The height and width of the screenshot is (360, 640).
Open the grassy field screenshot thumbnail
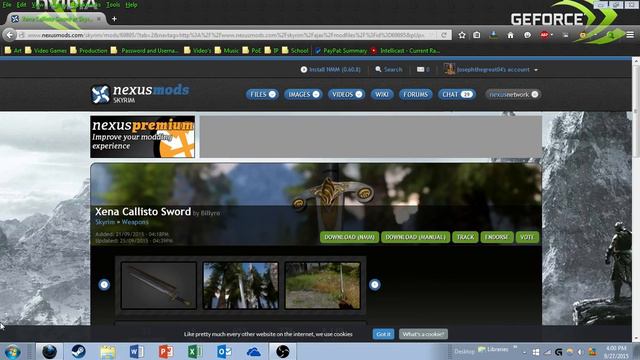click(322, 286)
